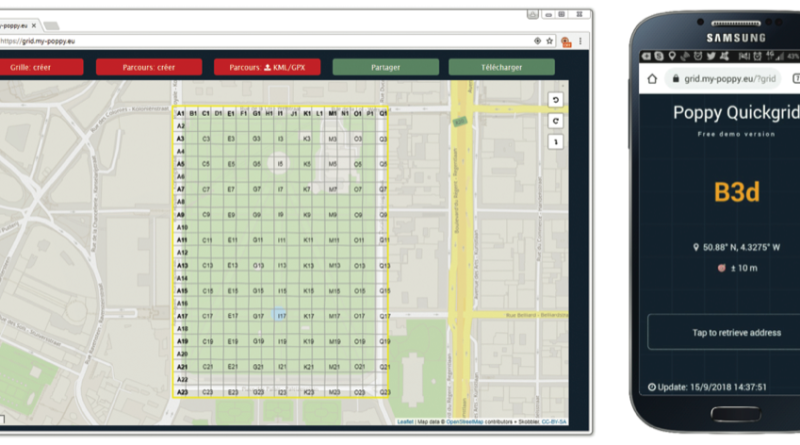
Task: Tap the Skype icon in phone status bar
Action: point(659,56)
